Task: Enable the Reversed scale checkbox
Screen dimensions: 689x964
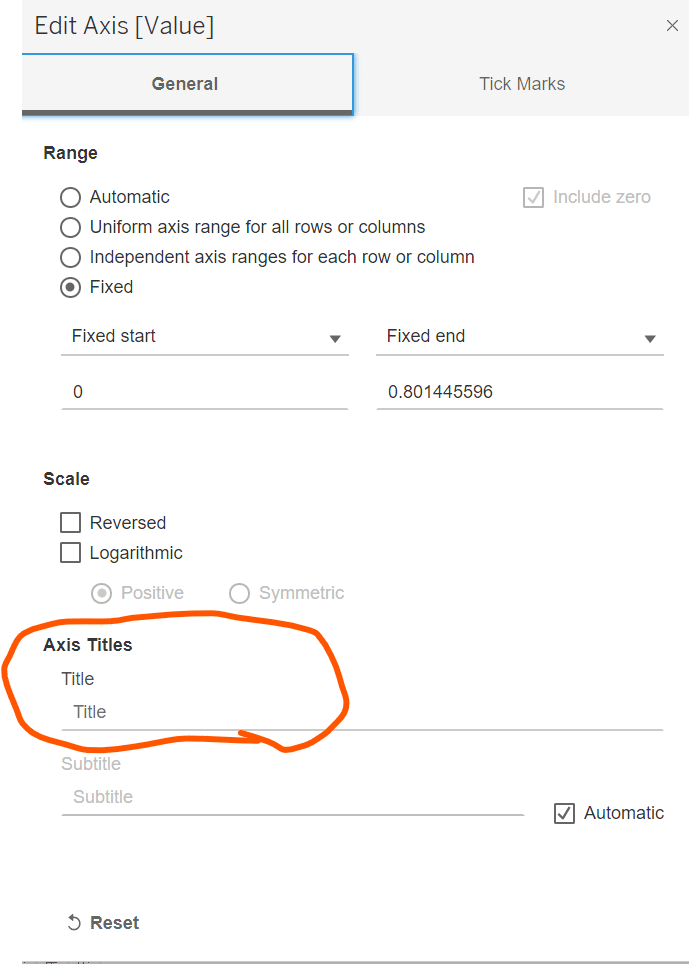Action: click(71, 523)
